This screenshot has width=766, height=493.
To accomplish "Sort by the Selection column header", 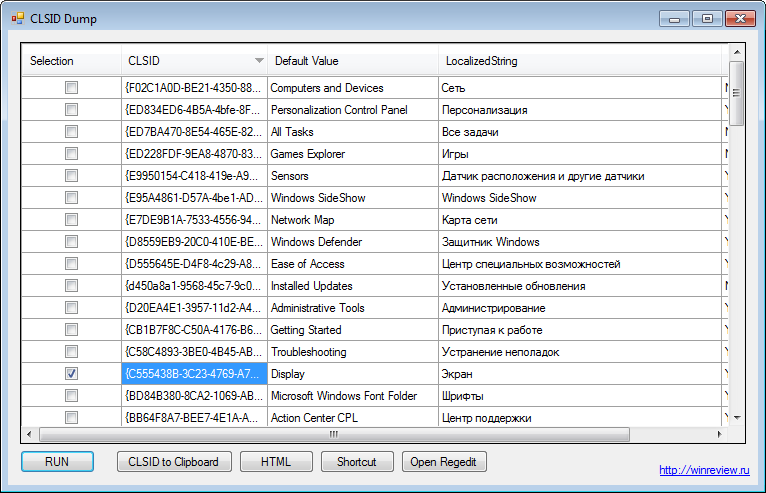I will 71,61.
